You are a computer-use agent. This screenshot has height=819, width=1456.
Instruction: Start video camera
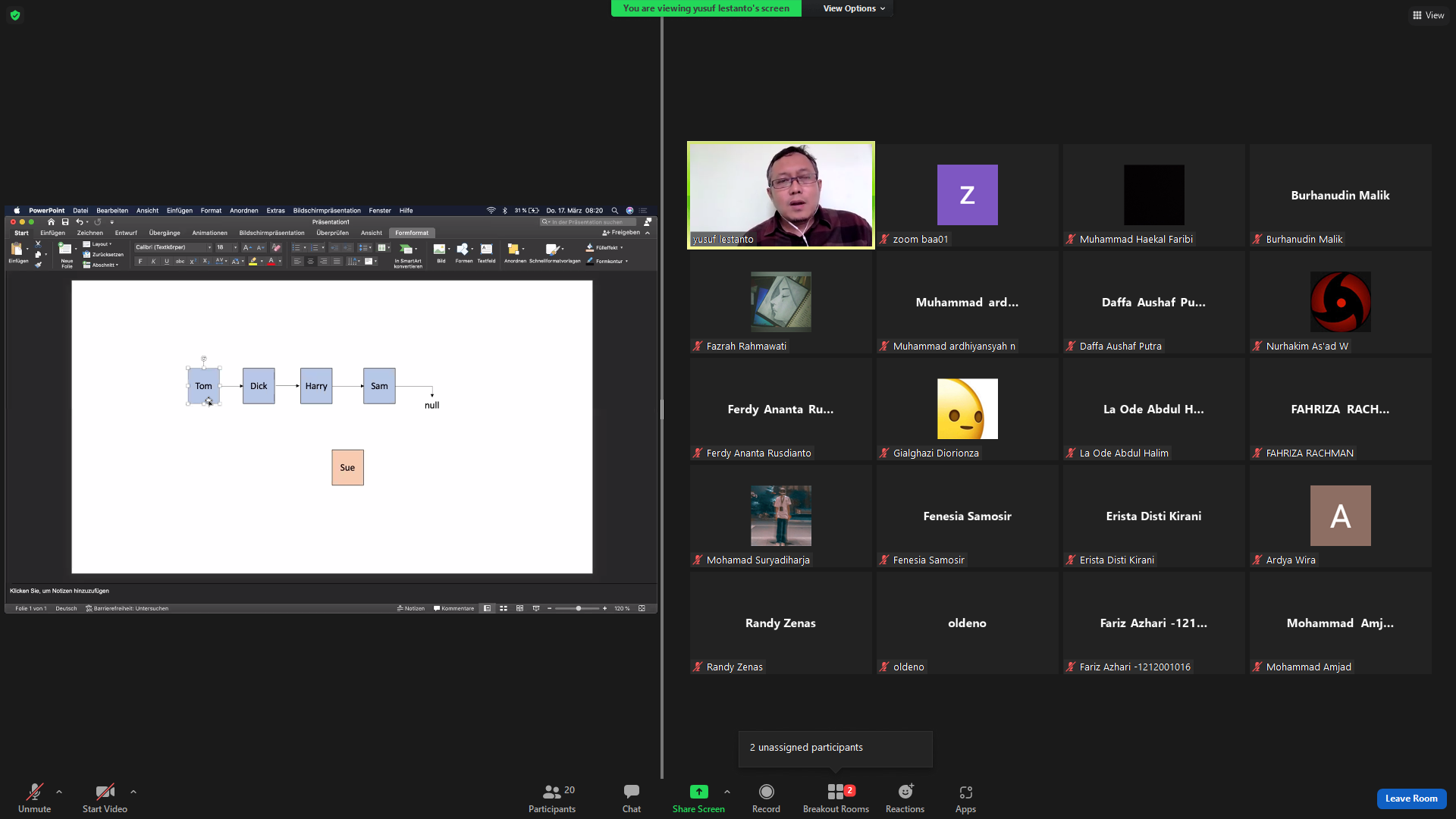point(105,799)
